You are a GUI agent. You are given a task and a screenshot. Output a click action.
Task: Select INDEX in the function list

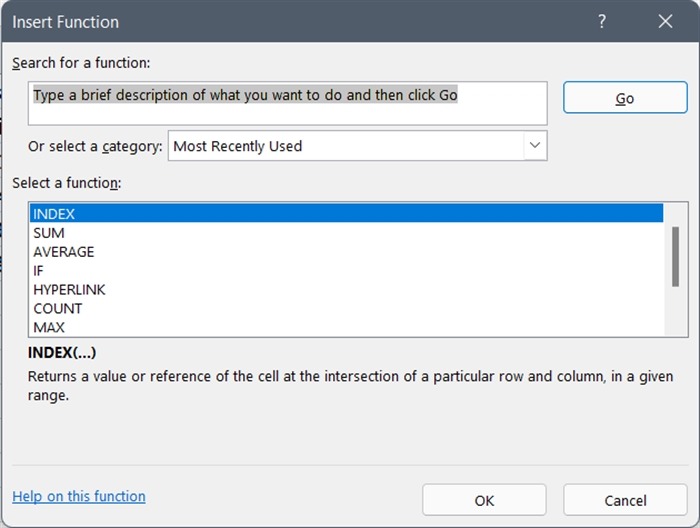tap(54, 213)
